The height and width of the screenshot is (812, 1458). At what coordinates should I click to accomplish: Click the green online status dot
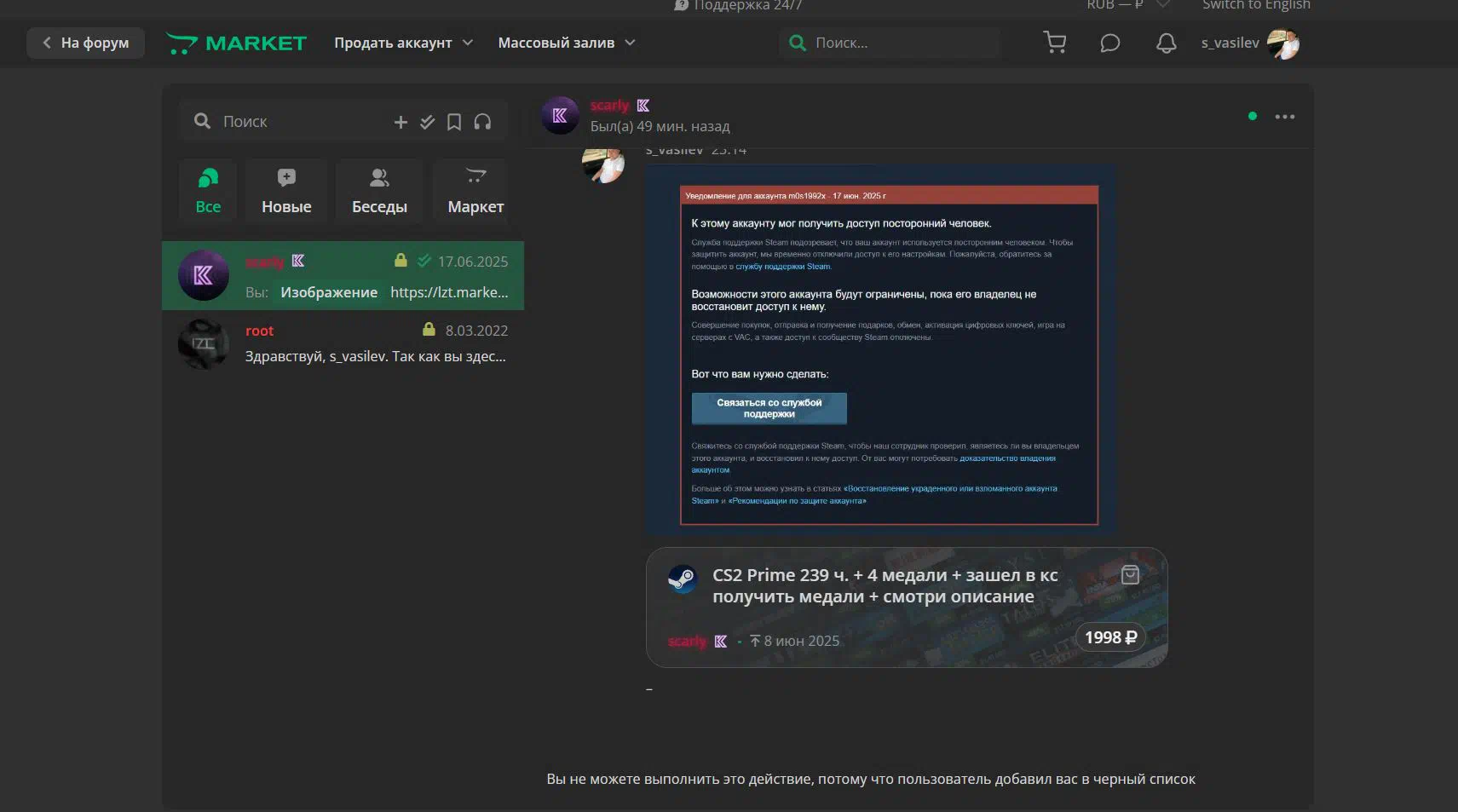click(x=1252, y=116)
